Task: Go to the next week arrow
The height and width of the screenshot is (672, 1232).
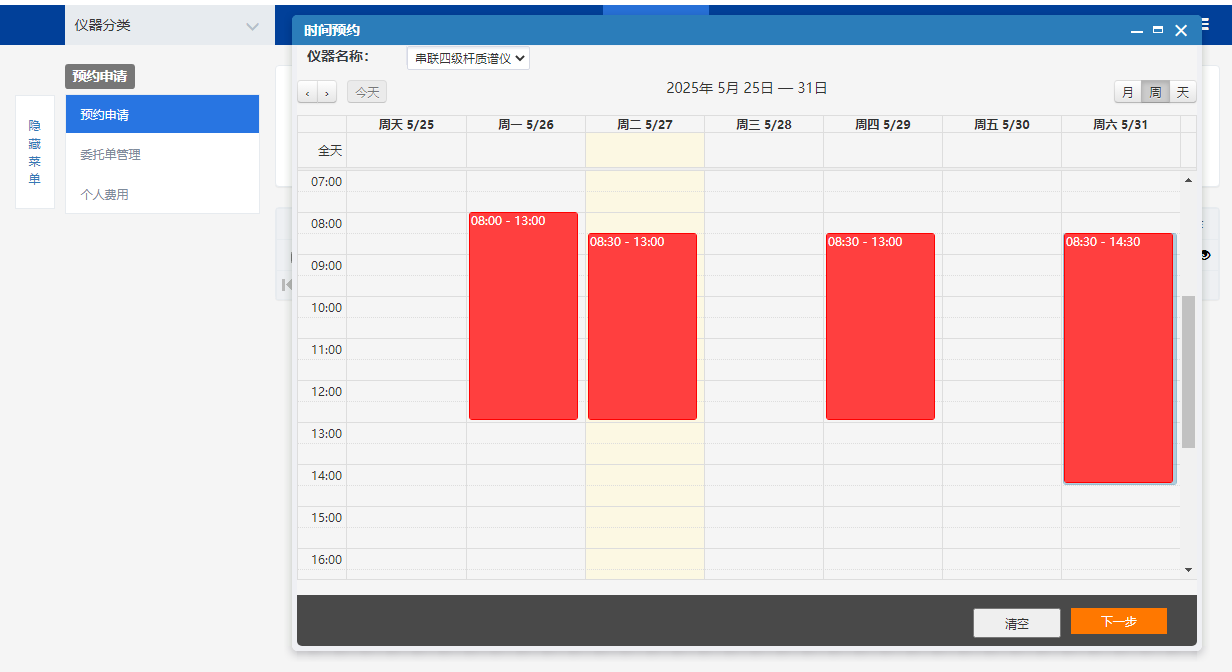Action: (x=327, y=93)
